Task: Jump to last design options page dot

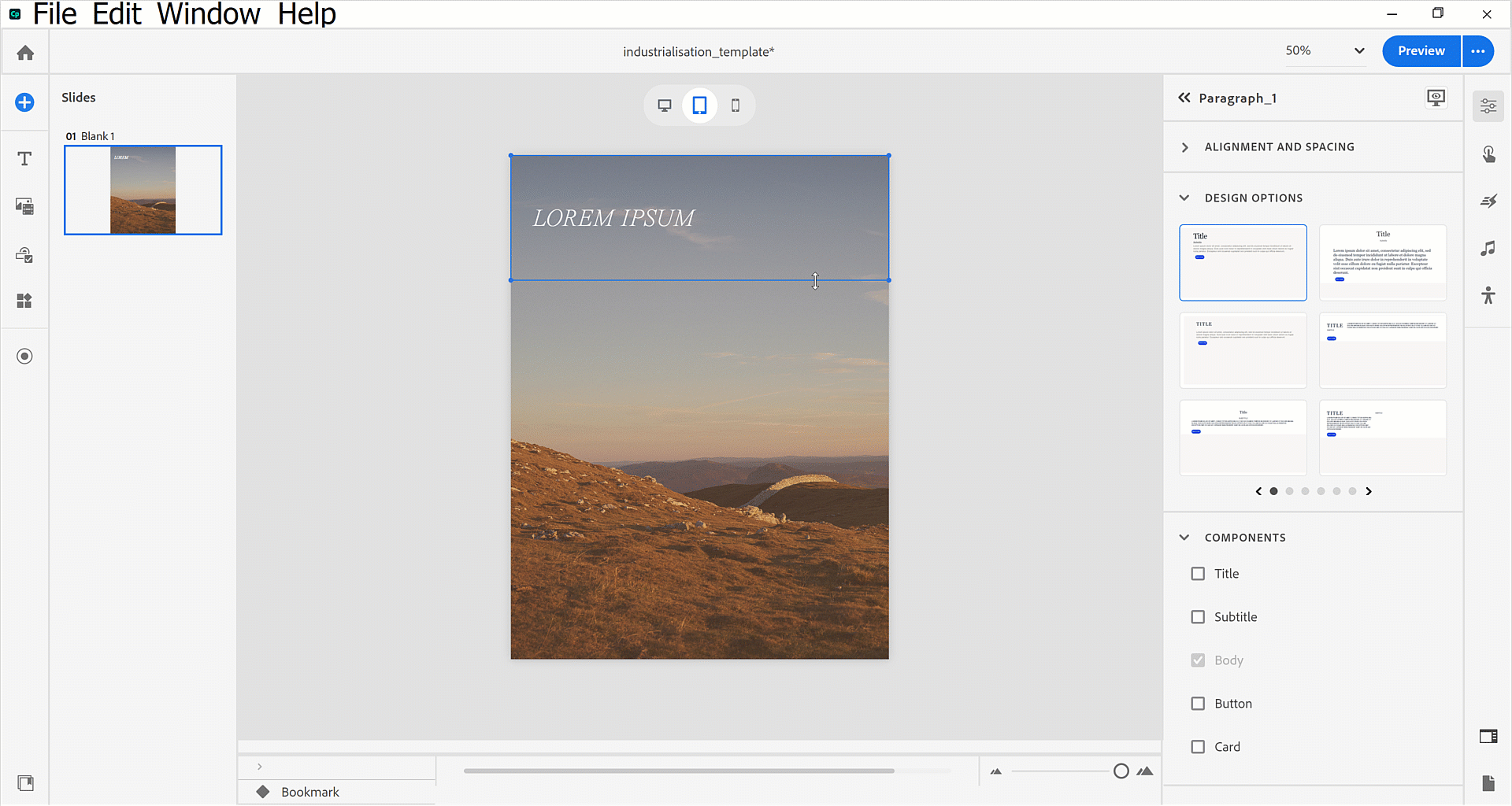Action: (1352, 491)
